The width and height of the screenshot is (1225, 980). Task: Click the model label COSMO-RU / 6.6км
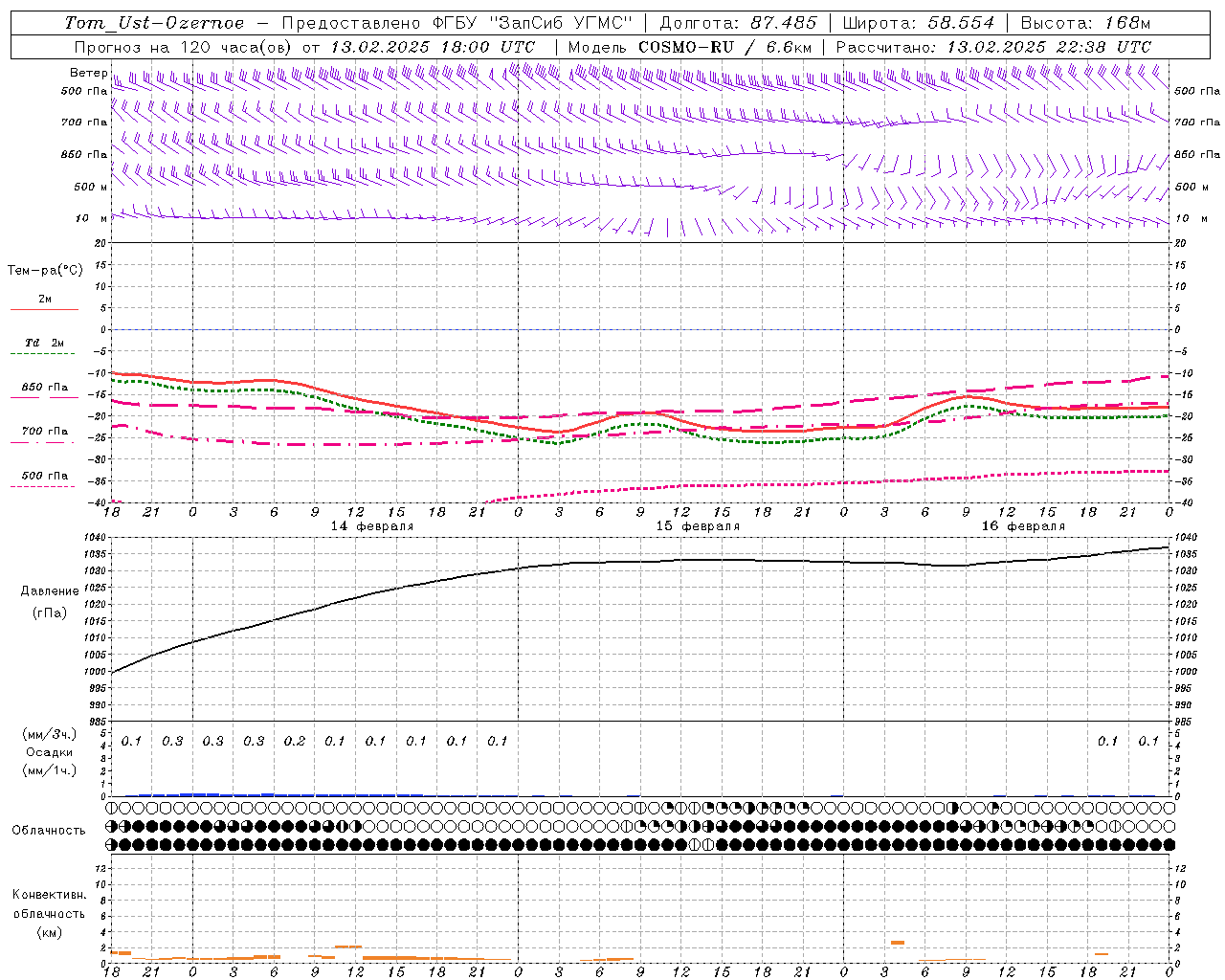(x=724, y=47)
